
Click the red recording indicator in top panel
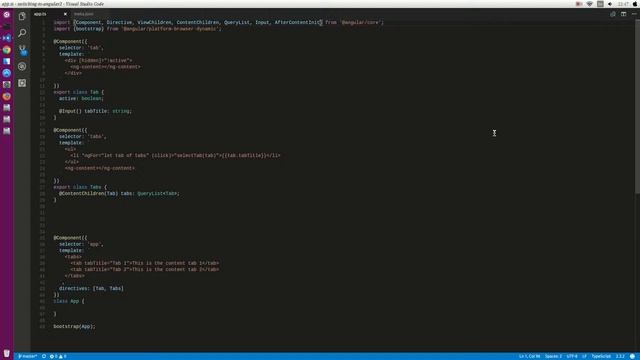579,4
